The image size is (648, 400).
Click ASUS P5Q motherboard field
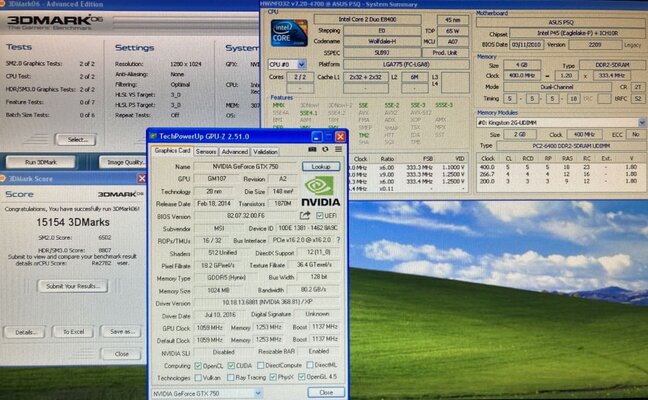(x=561, y=22)
